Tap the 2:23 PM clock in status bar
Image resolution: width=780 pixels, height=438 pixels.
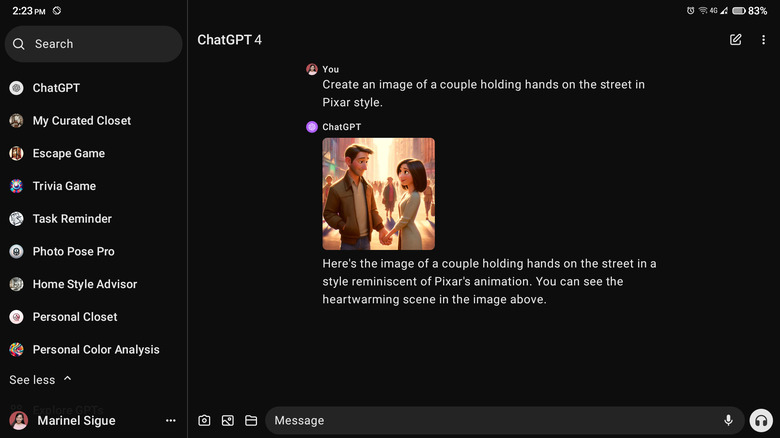coord(29,10)
